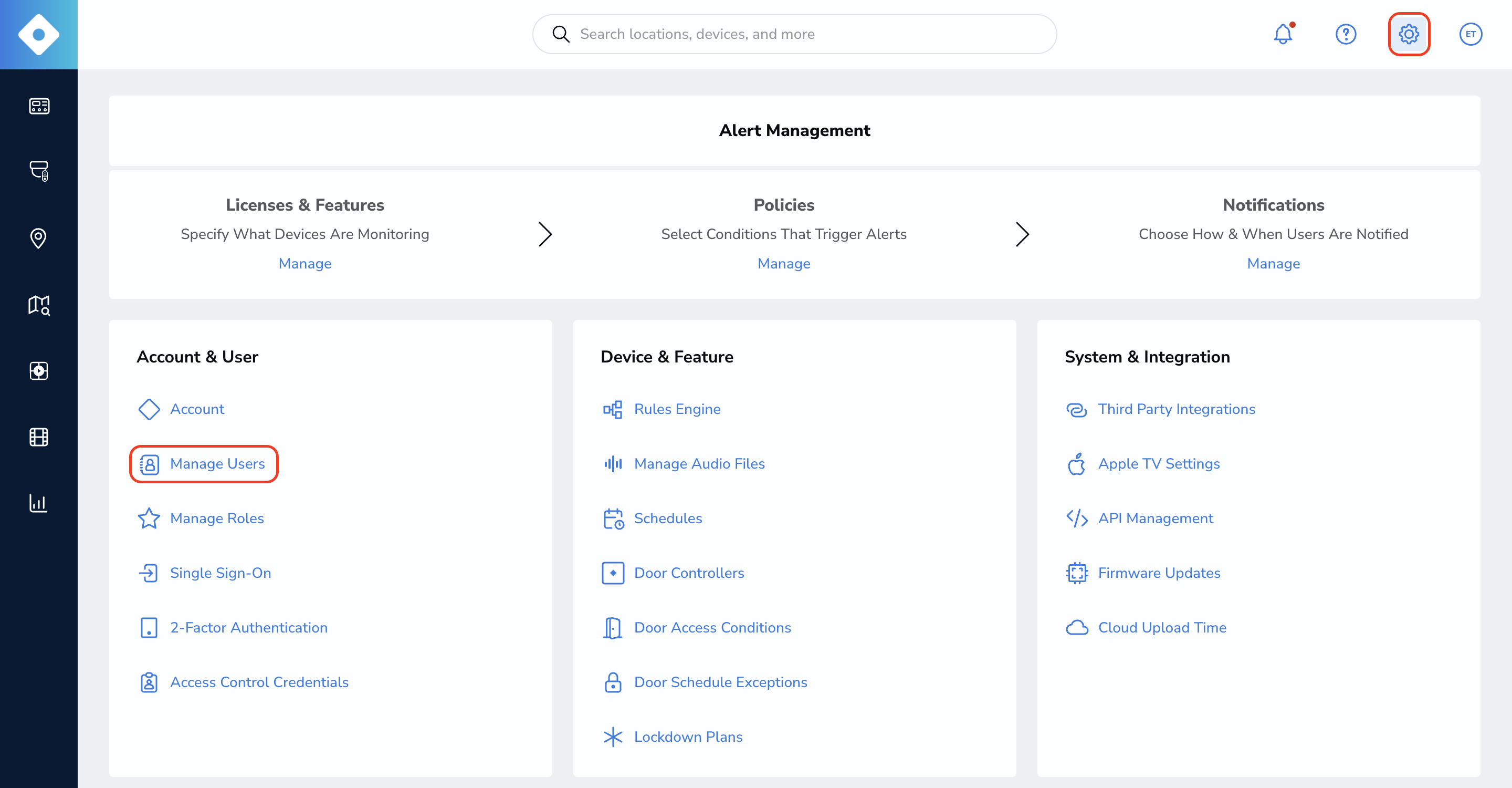Click the chevron arrow after Policies

pyautogui.click(x=1022, y=234)
